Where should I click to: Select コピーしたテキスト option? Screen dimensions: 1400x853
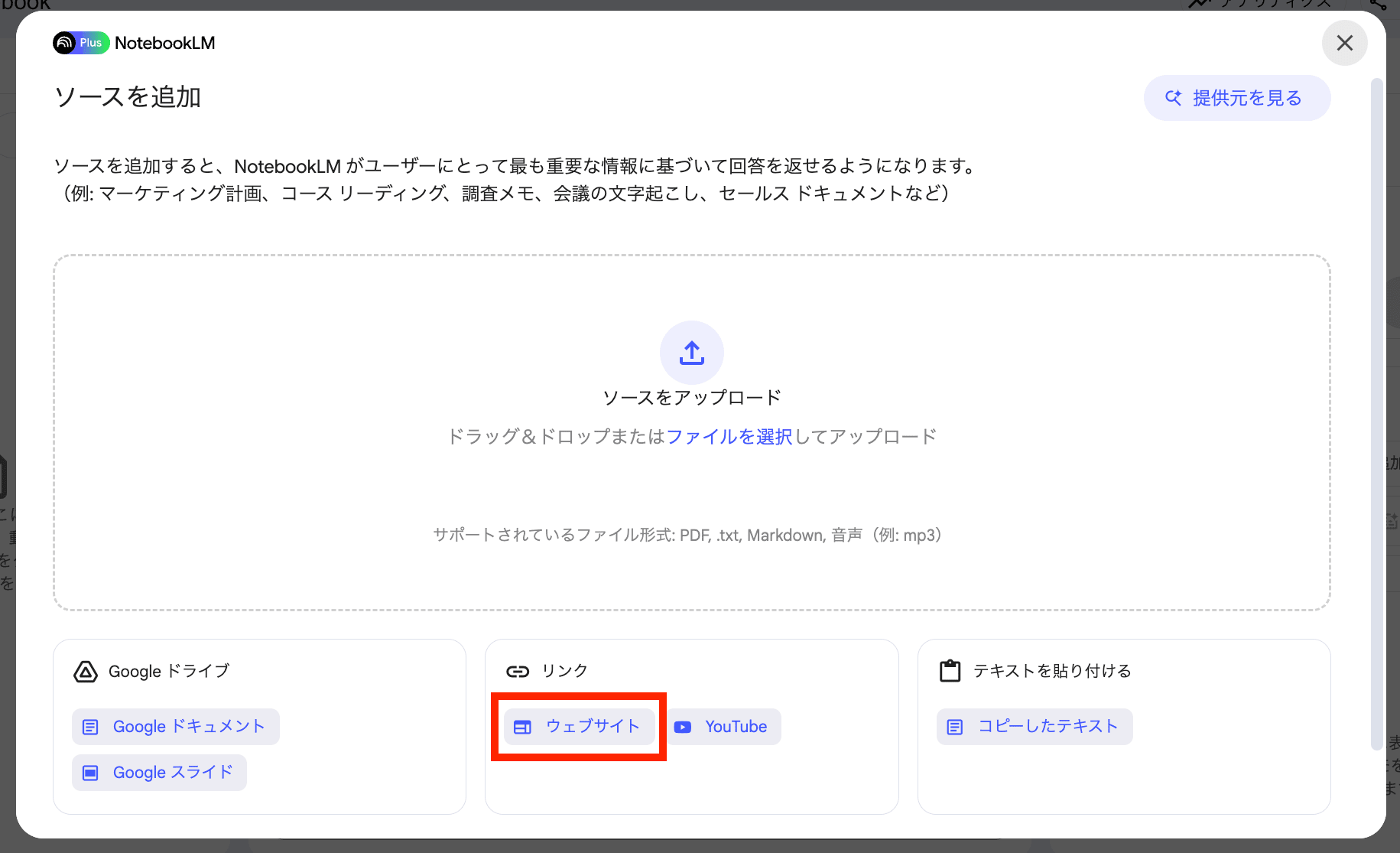click(1035, 727)
